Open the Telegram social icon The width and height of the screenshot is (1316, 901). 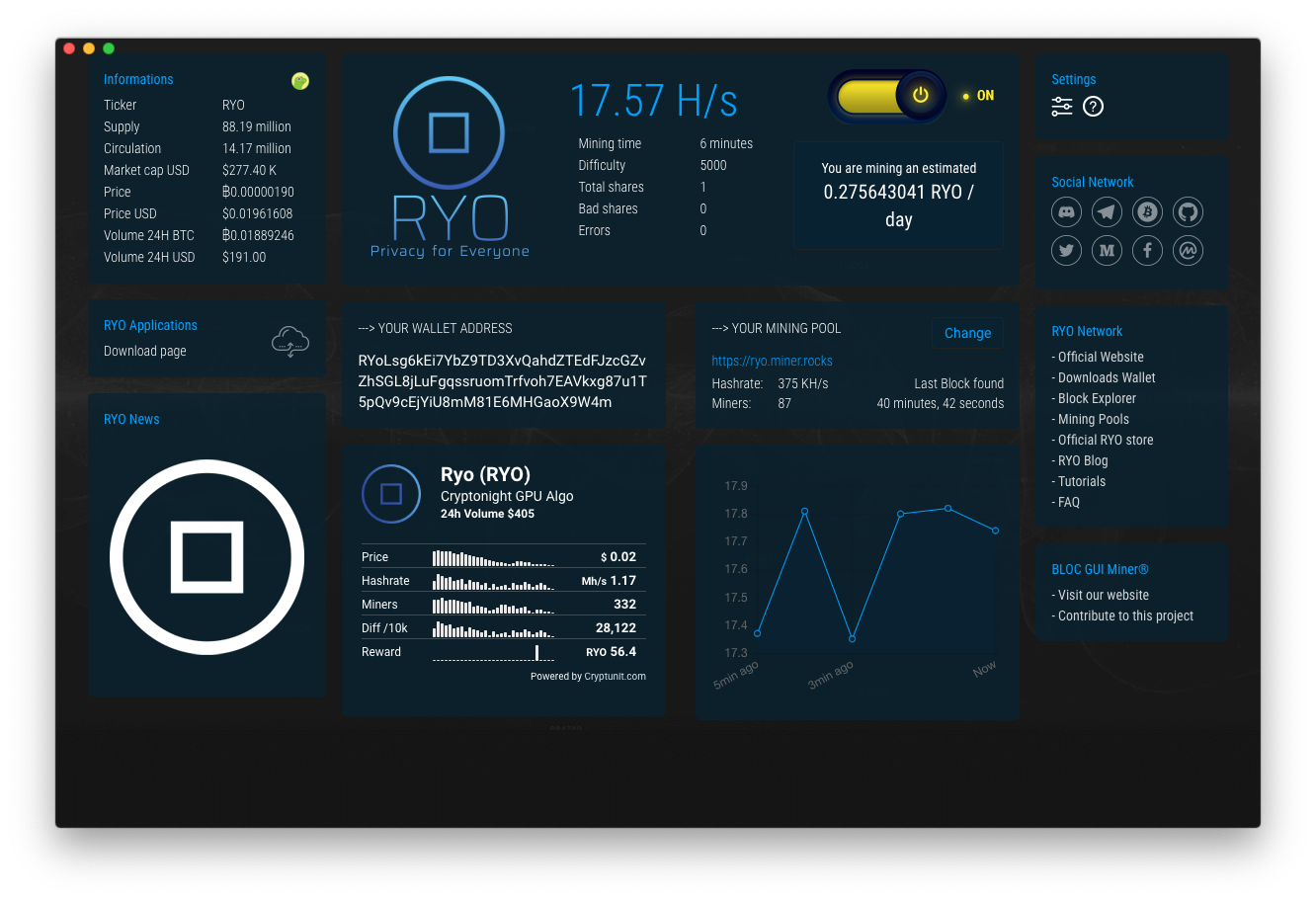[x=1107, y=211]
